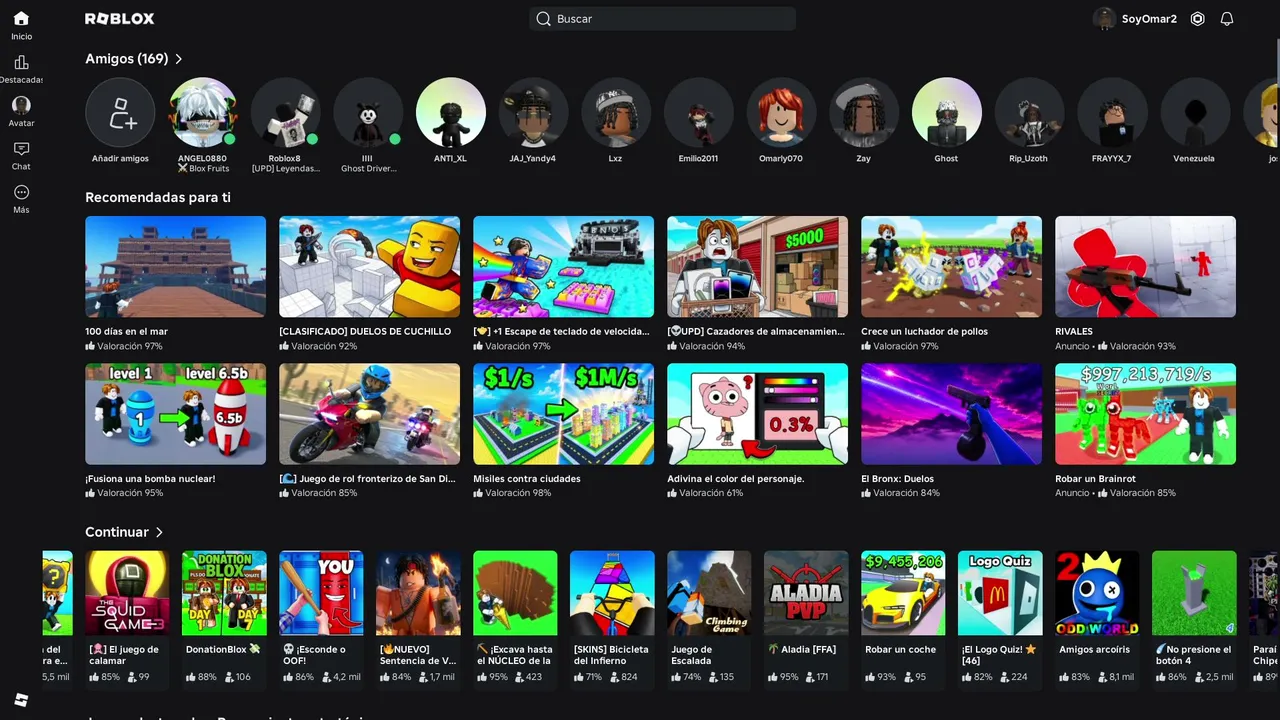The width and height of the screenshot is (1280, 720).
Task: Click the RIVALES title text
Action: (x=1074, y=331)
